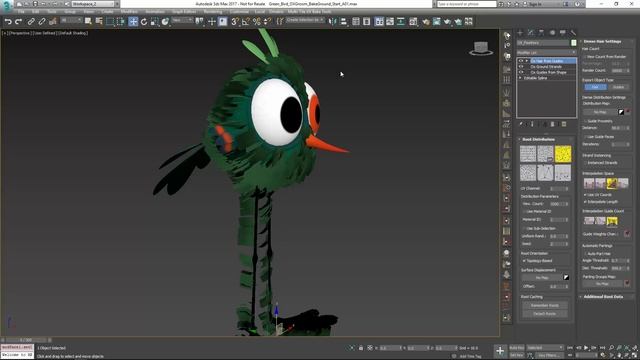Enable Use Sub-Selection checkbox
This screenshot has width=640, height=360.
pyautogui.click(x=524, y=228)
